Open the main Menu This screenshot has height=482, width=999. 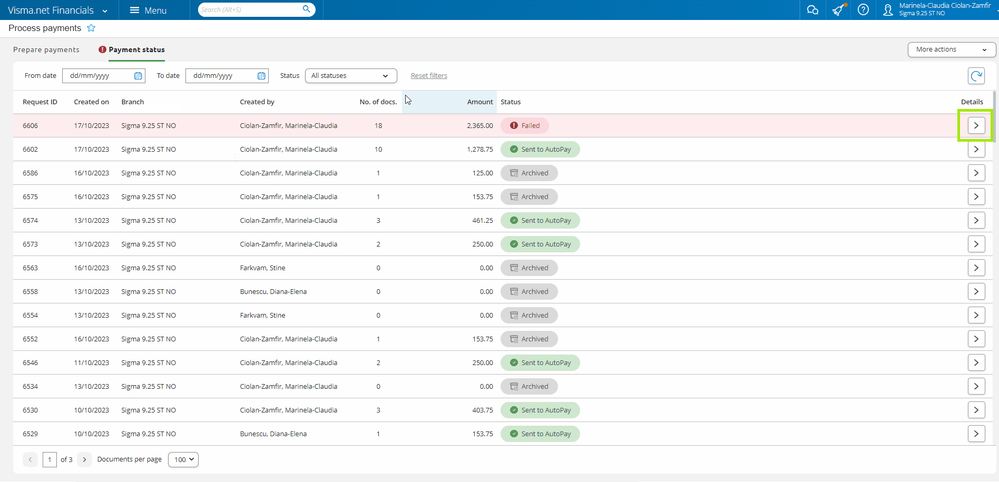click(148, 10)
